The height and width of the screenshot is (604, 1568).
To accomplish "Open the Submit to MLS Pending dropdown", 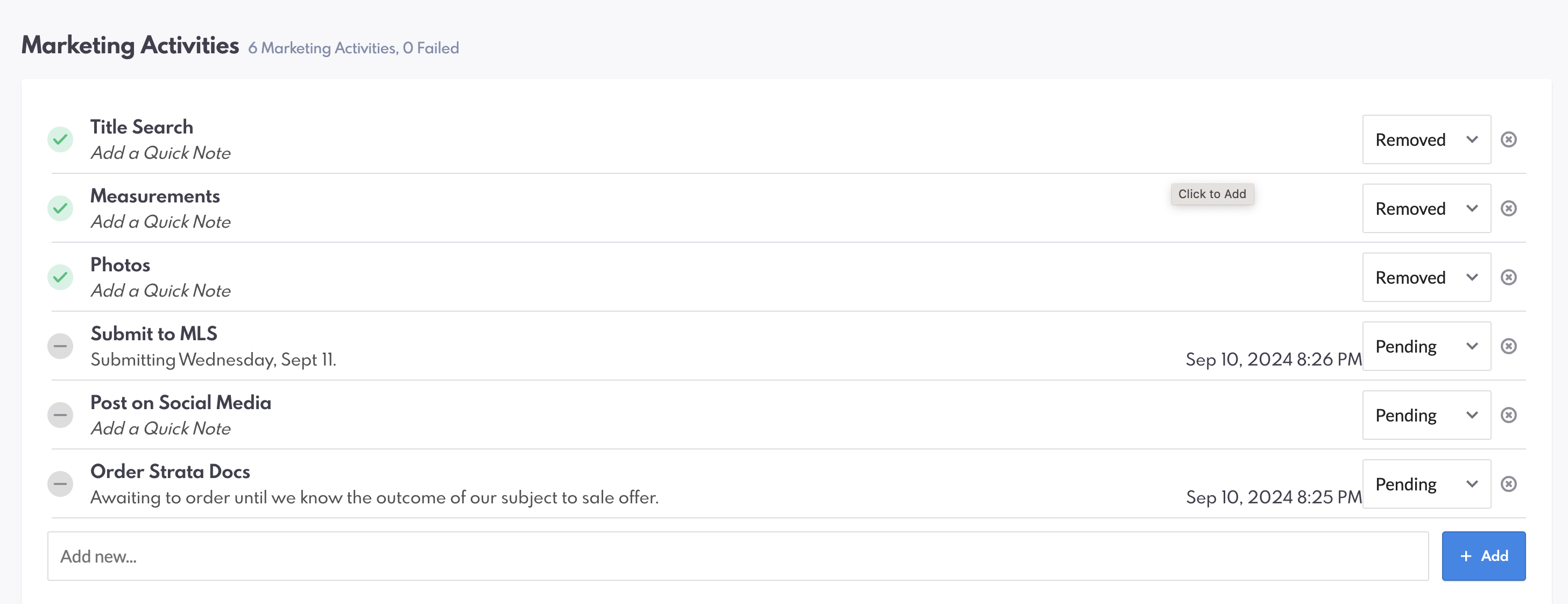I will click(x=1426, y=346).
